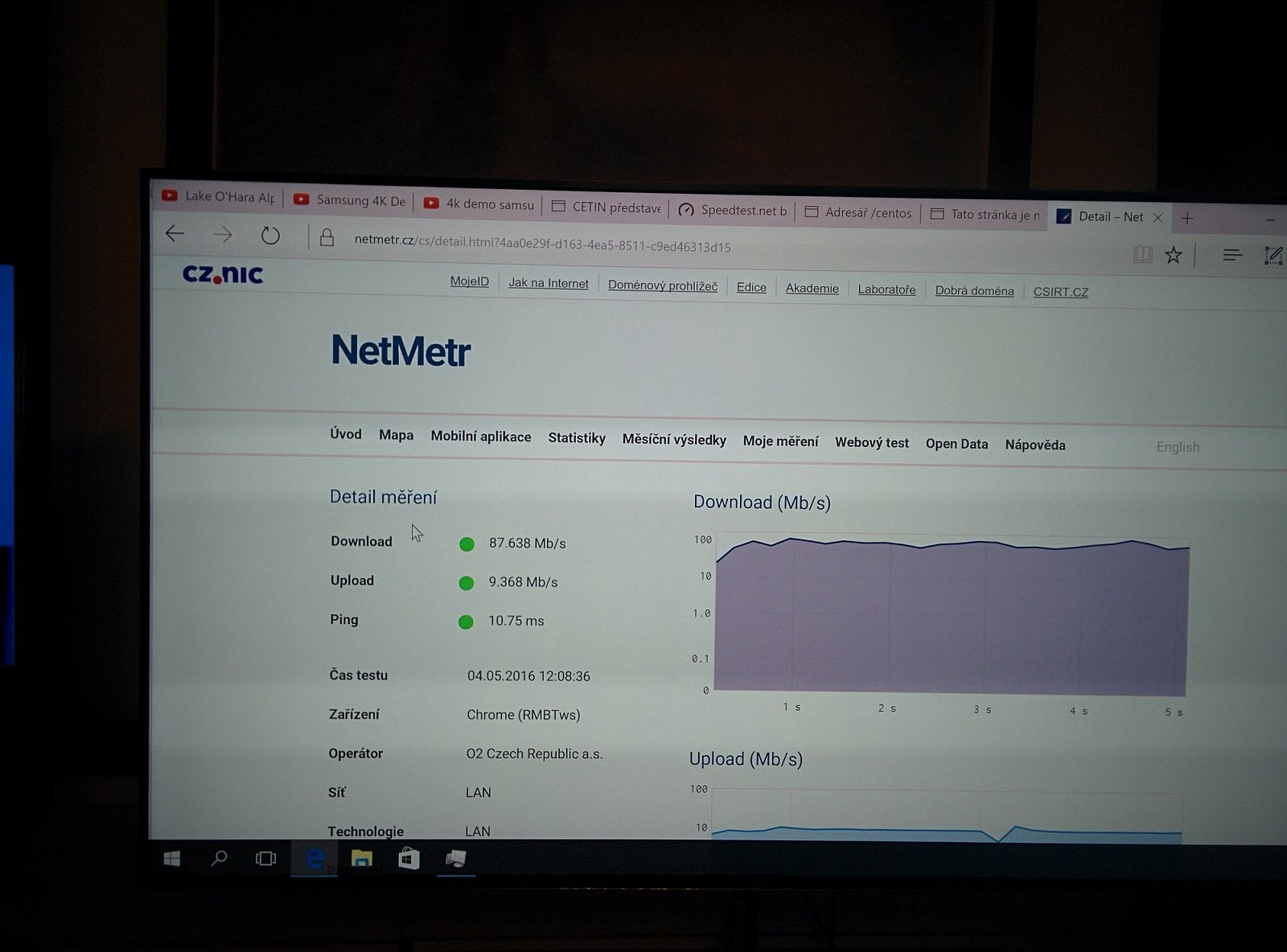Click the padlock icon in address bar
The width and height of the screenshot is (1287, 952).
[x=327, y=237]
